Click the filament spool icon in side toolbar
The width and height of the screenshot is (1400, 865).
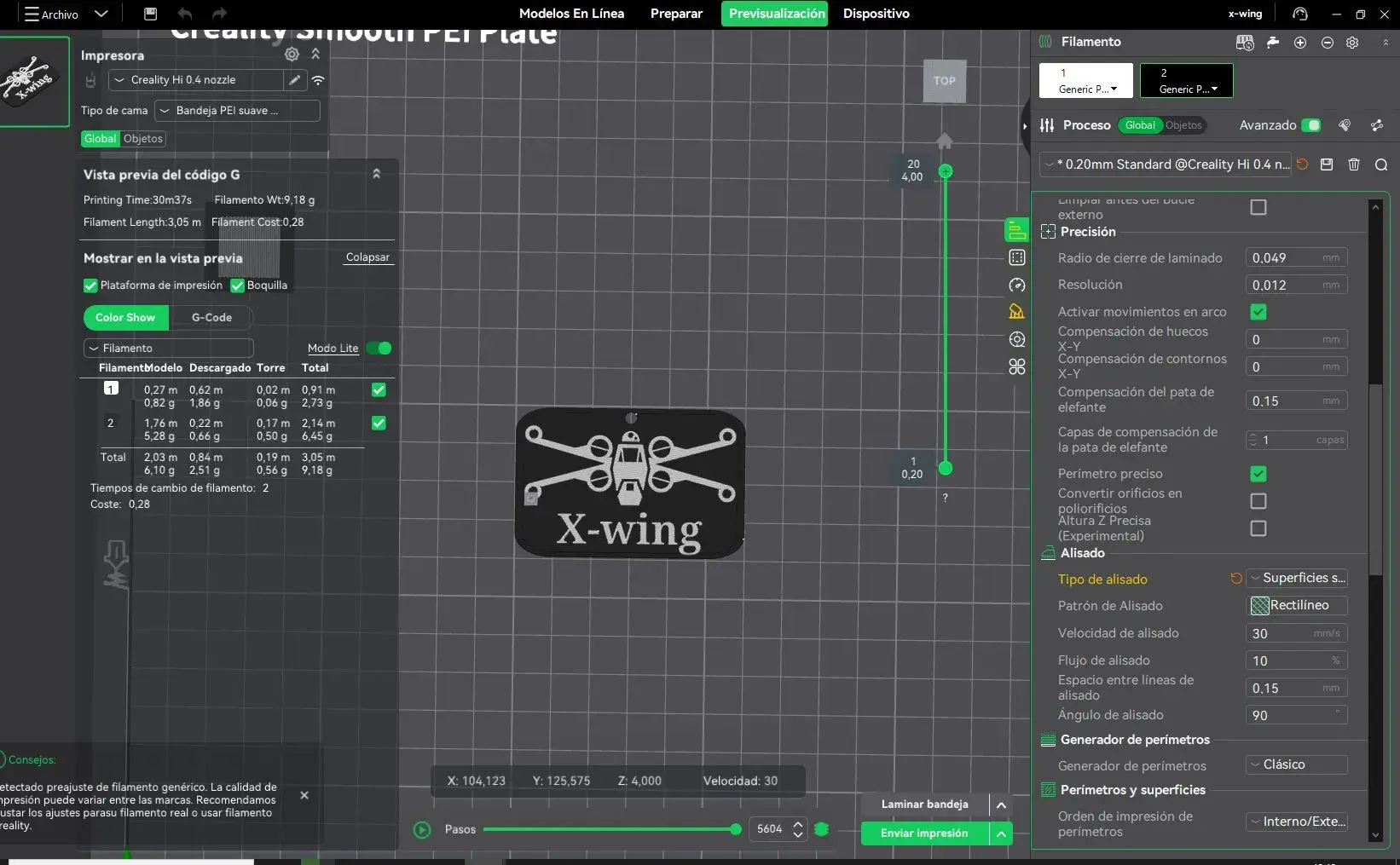1017,339
